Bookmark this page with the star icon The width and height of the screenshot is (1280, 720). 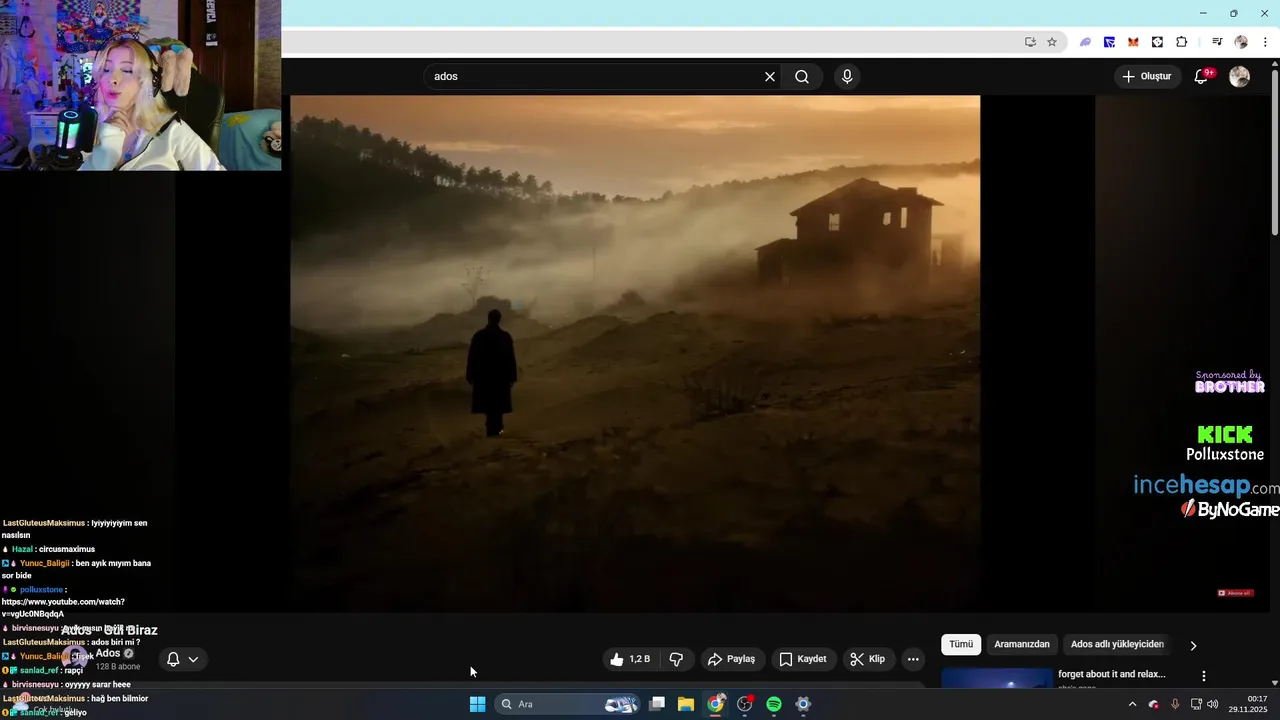[x=1052, y=42]
